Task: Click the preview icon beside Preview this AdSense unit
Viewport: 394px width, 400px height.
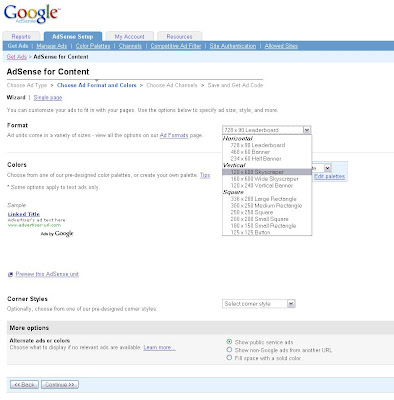Action: 10,274
